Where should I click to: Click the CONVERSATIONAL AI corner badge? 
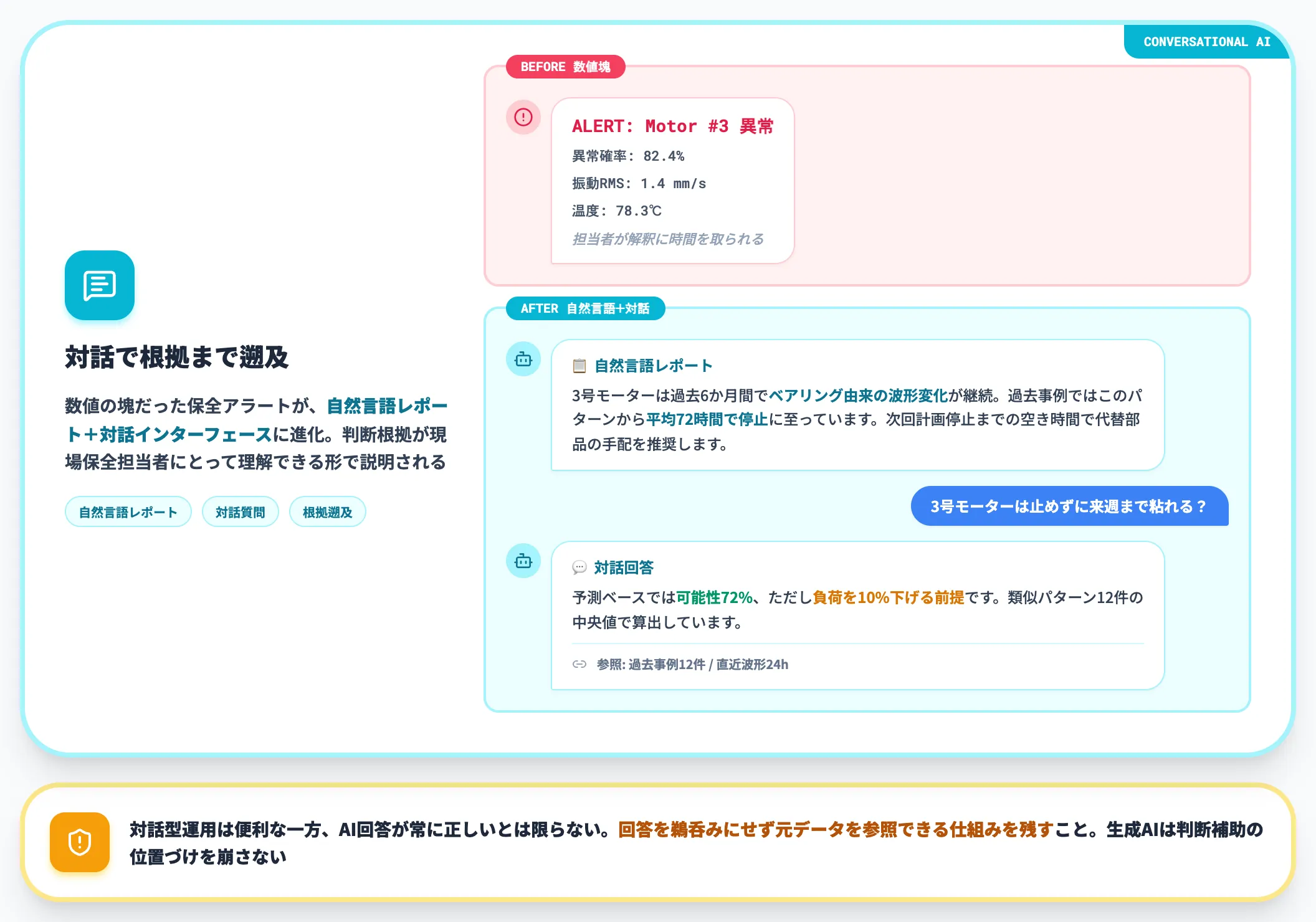pos(1206,42)
